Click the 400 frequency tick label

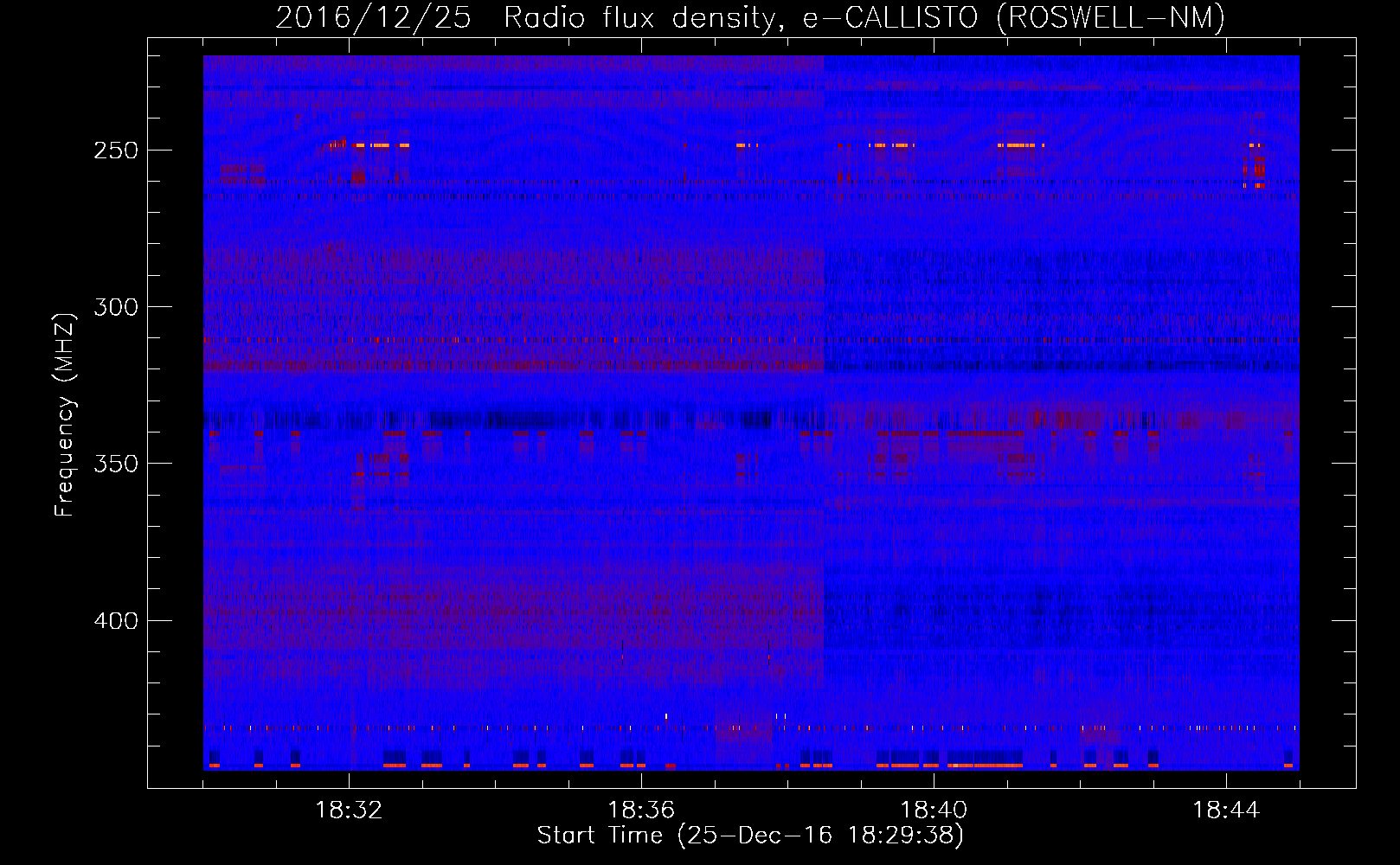(x=116, y=621)
